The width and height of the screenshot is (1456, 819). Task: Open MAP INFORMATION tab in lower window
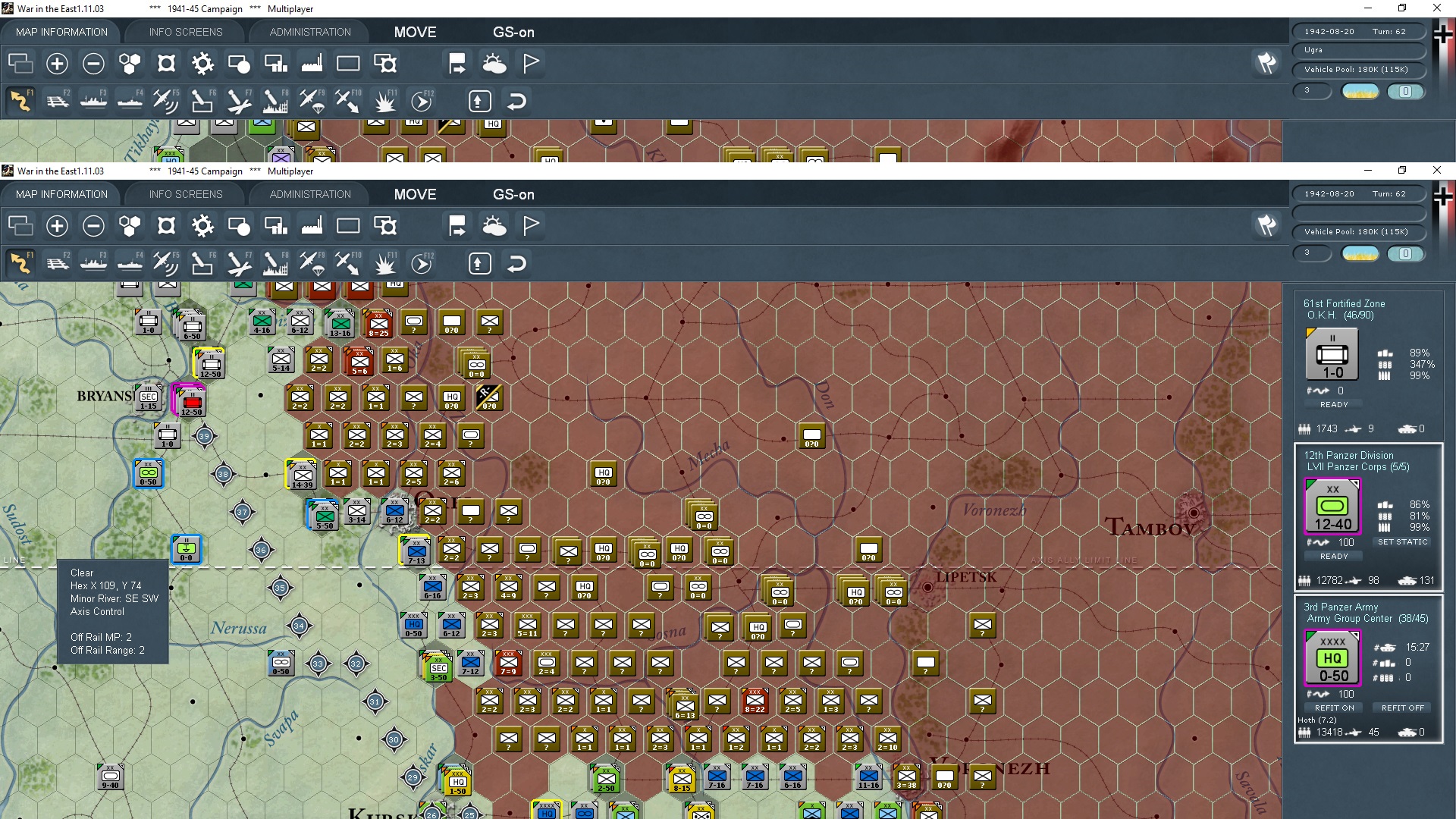pos(61,194)
